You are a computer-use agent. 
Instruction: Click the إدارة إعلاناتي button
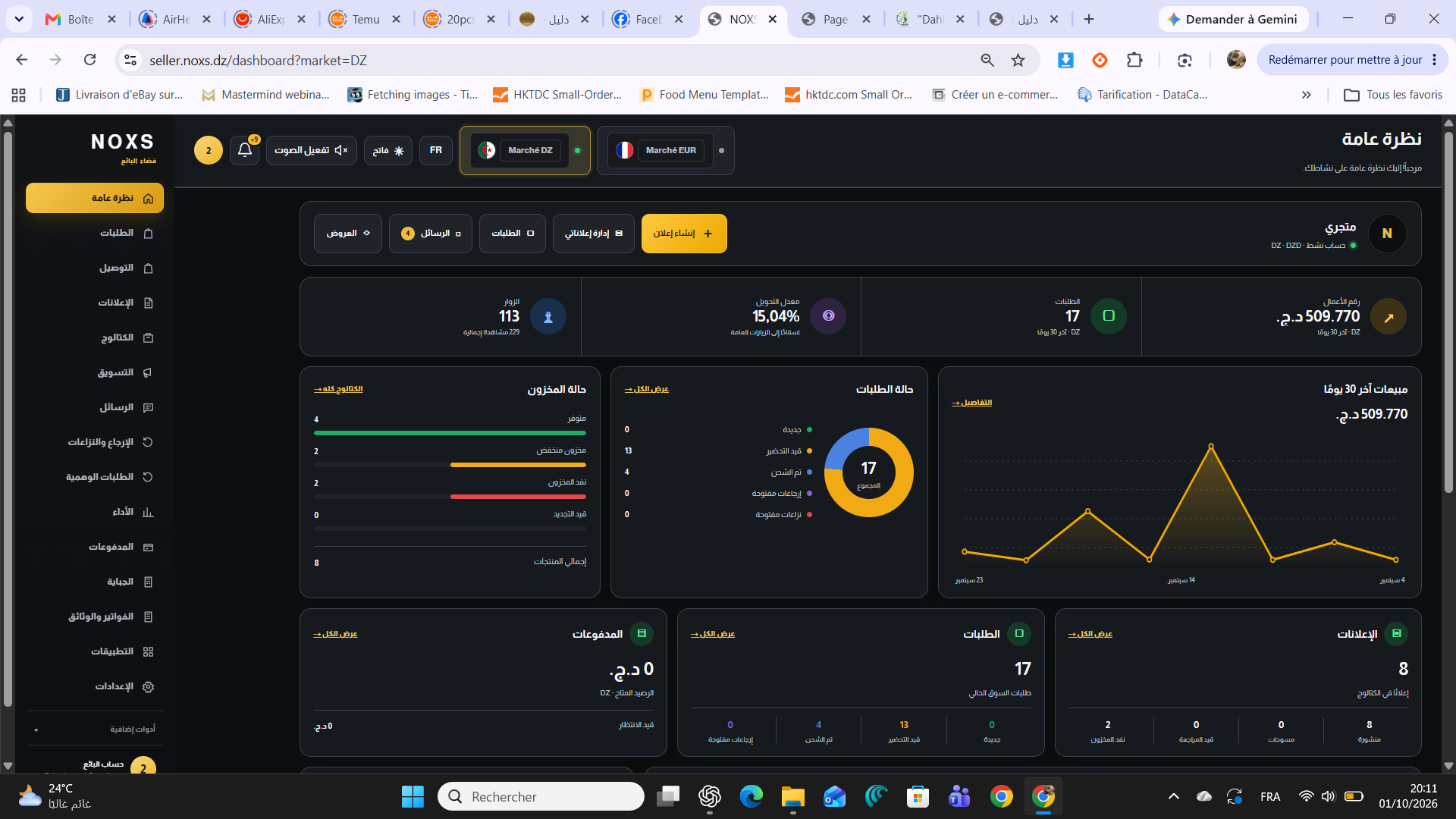(x=594, y=234)
